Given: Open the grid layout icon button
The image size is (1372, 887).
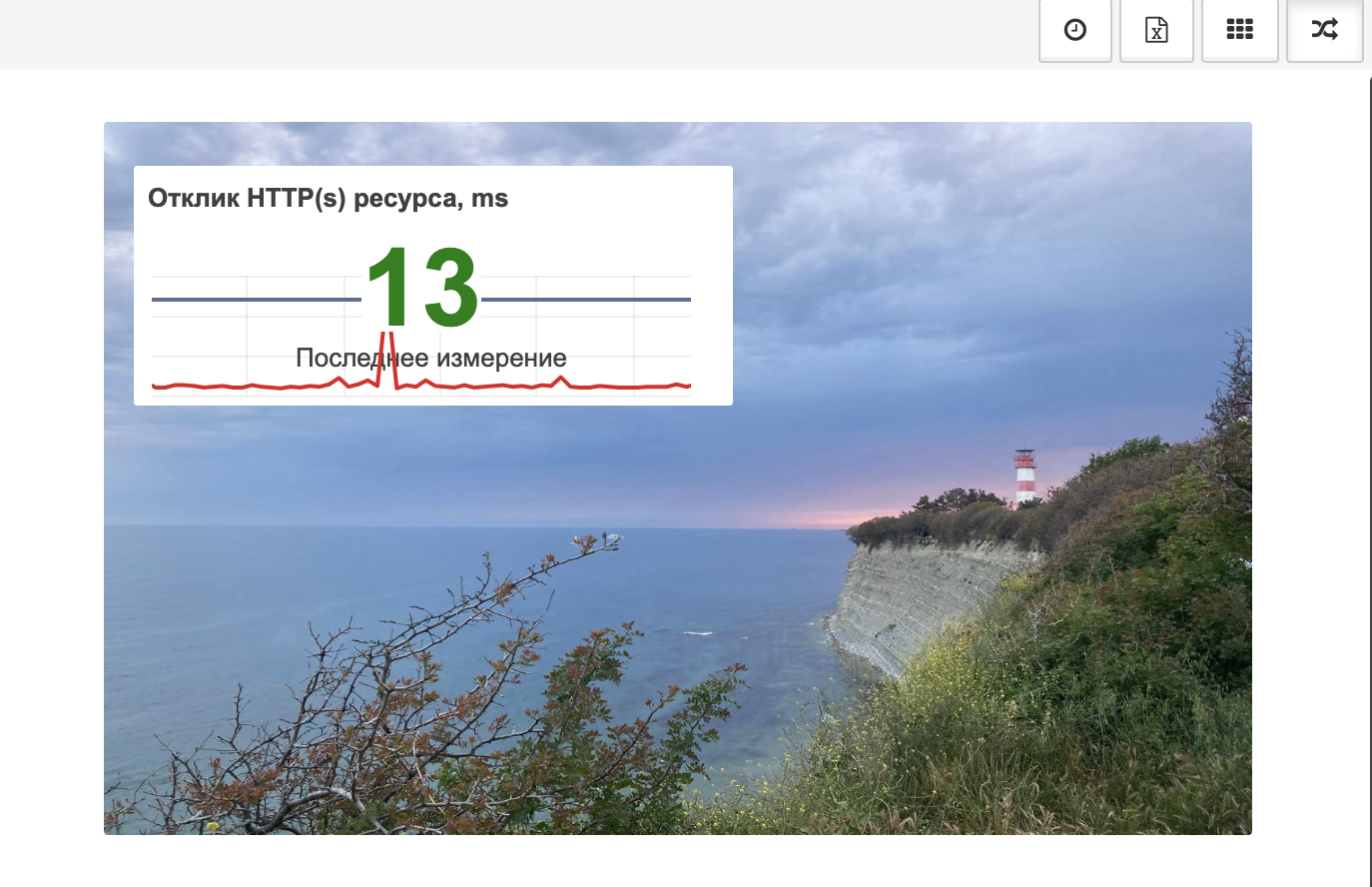Looking at the screenshot, I should (1240, 30).
